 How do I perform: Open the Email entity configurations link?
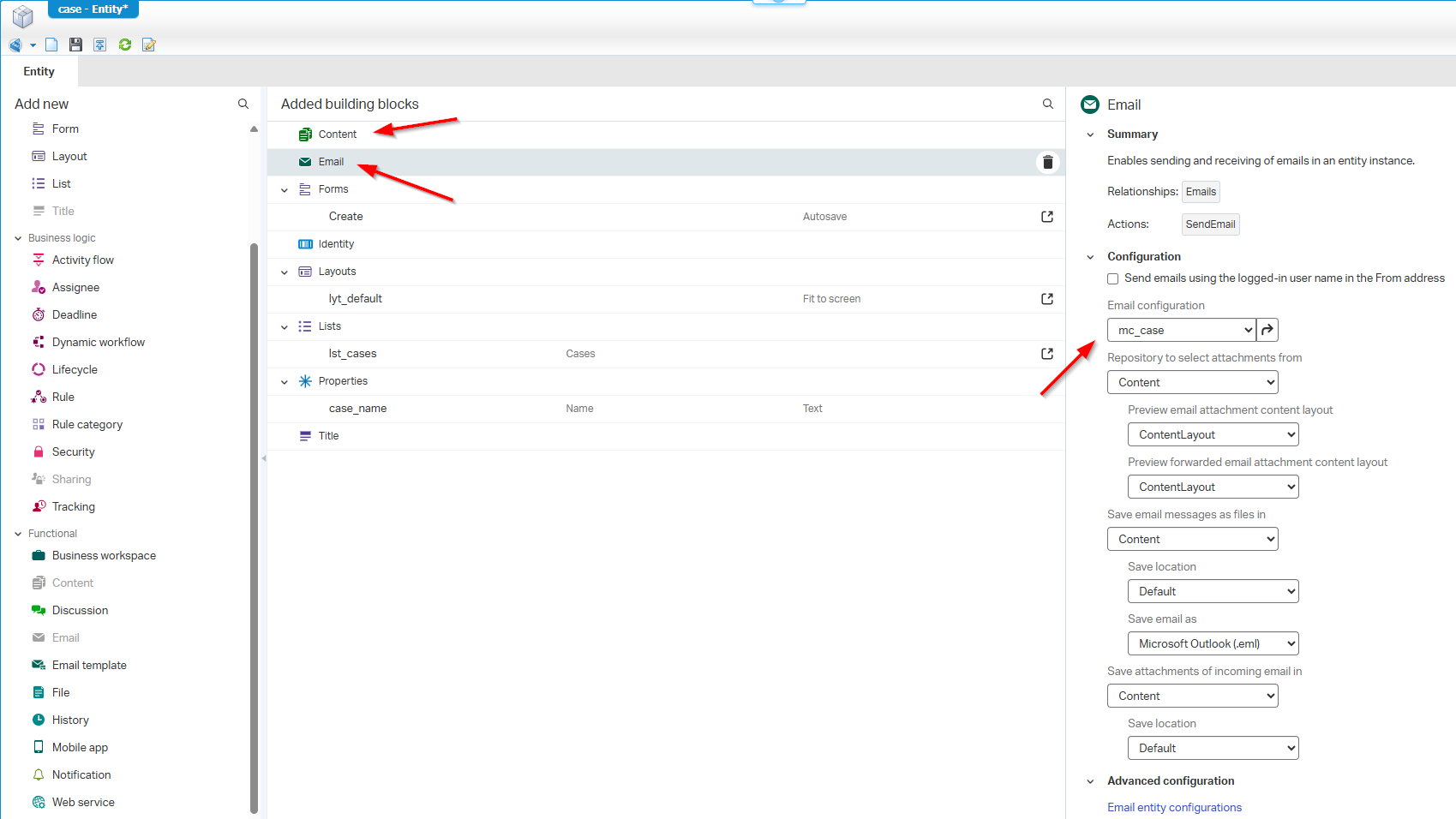point(1174,807)
